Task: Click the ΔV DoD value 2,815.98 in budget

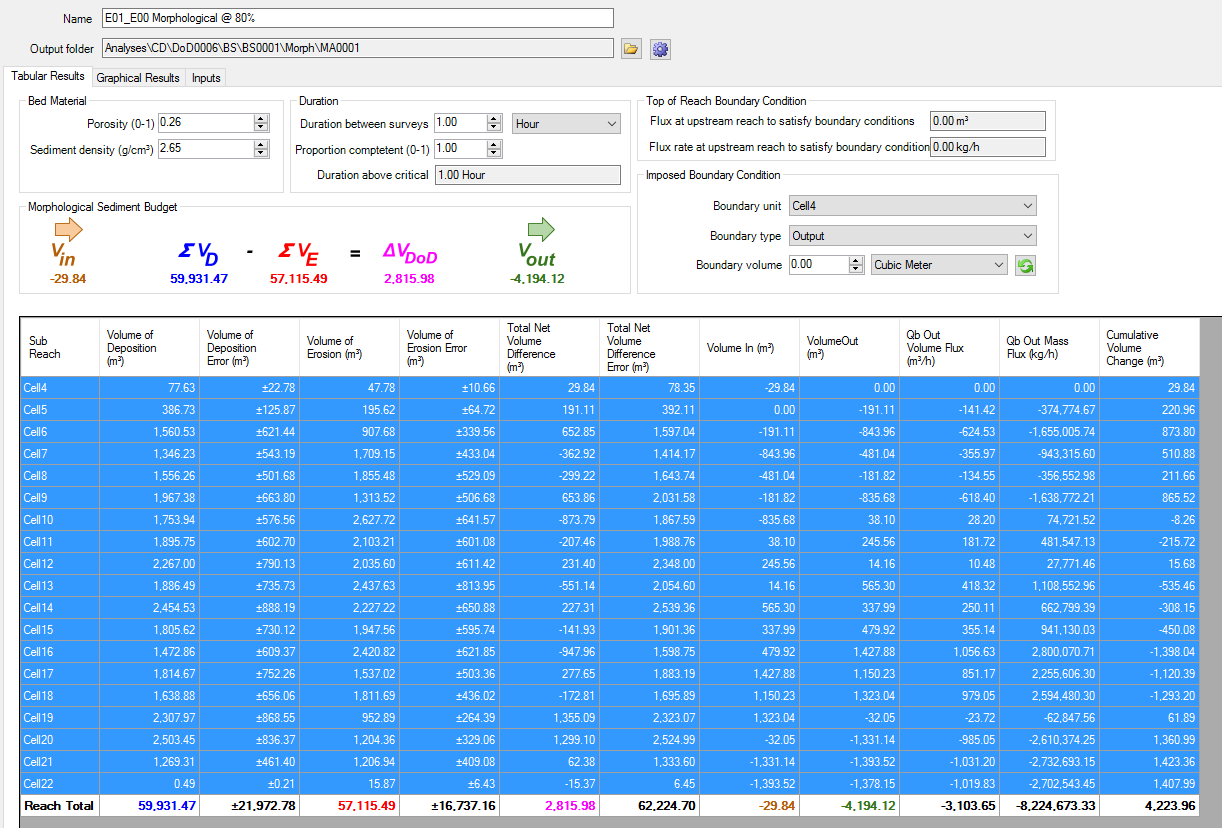Action: tap(409, 279)
